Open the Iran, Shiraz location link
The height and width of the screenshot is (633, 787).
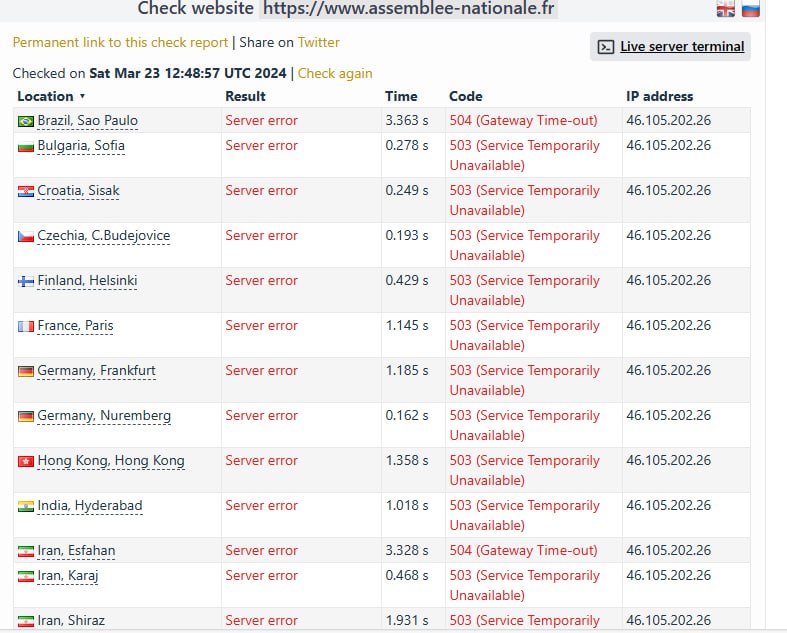pos(71,620)
